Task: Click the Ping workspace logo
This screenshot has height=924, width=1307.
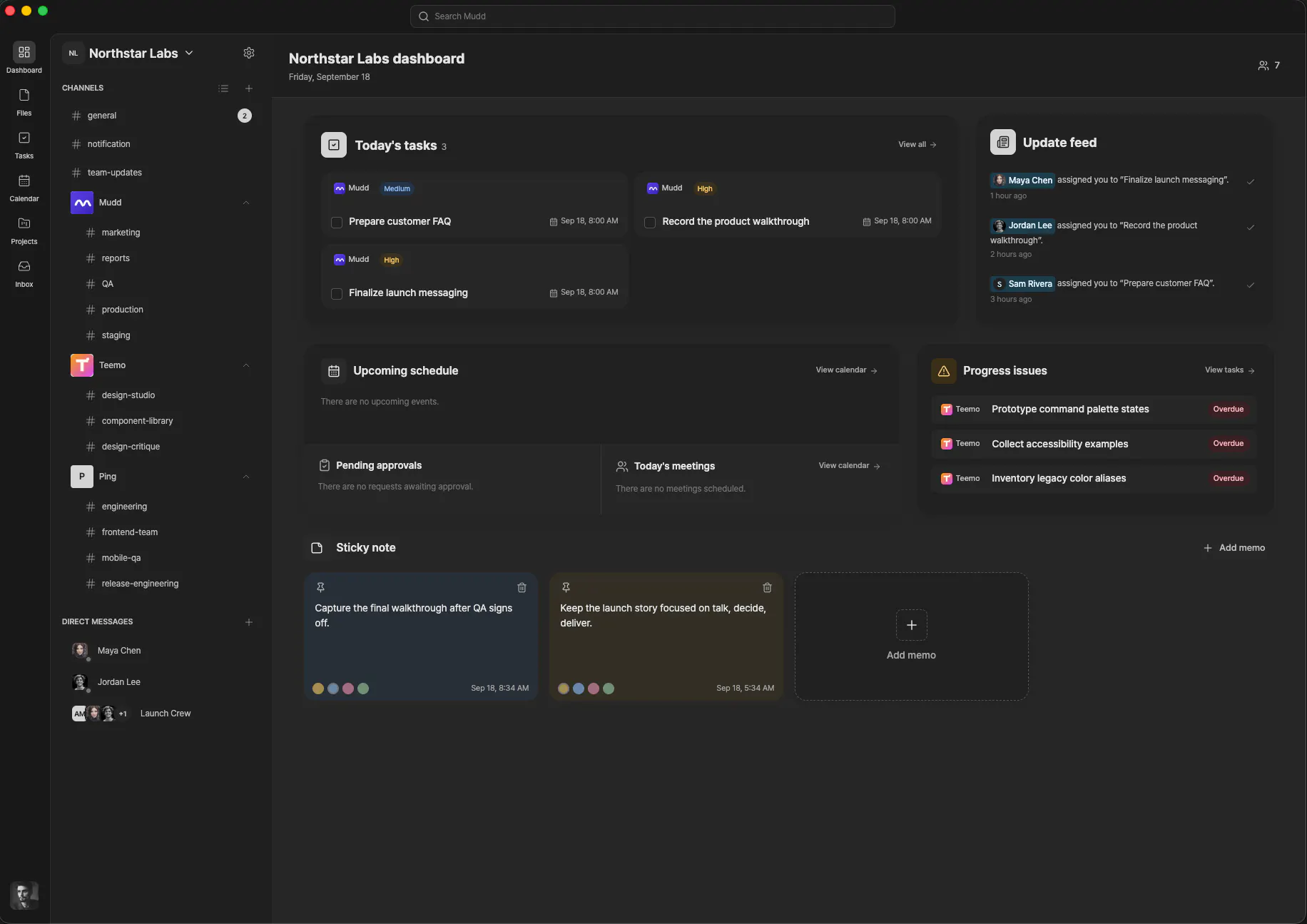Action: tap(82, 477)
